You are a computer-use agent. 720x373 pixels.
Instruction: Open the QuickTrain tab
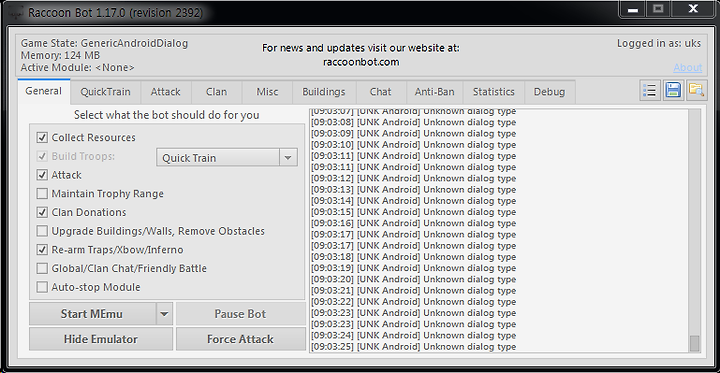coord(105,92)
